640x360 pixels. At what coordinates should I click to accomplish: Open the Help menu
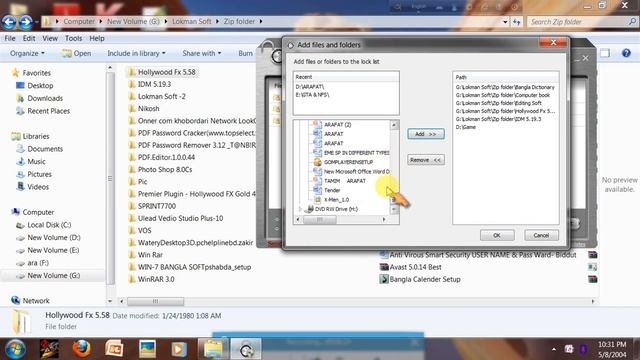[x=97, y=38]
